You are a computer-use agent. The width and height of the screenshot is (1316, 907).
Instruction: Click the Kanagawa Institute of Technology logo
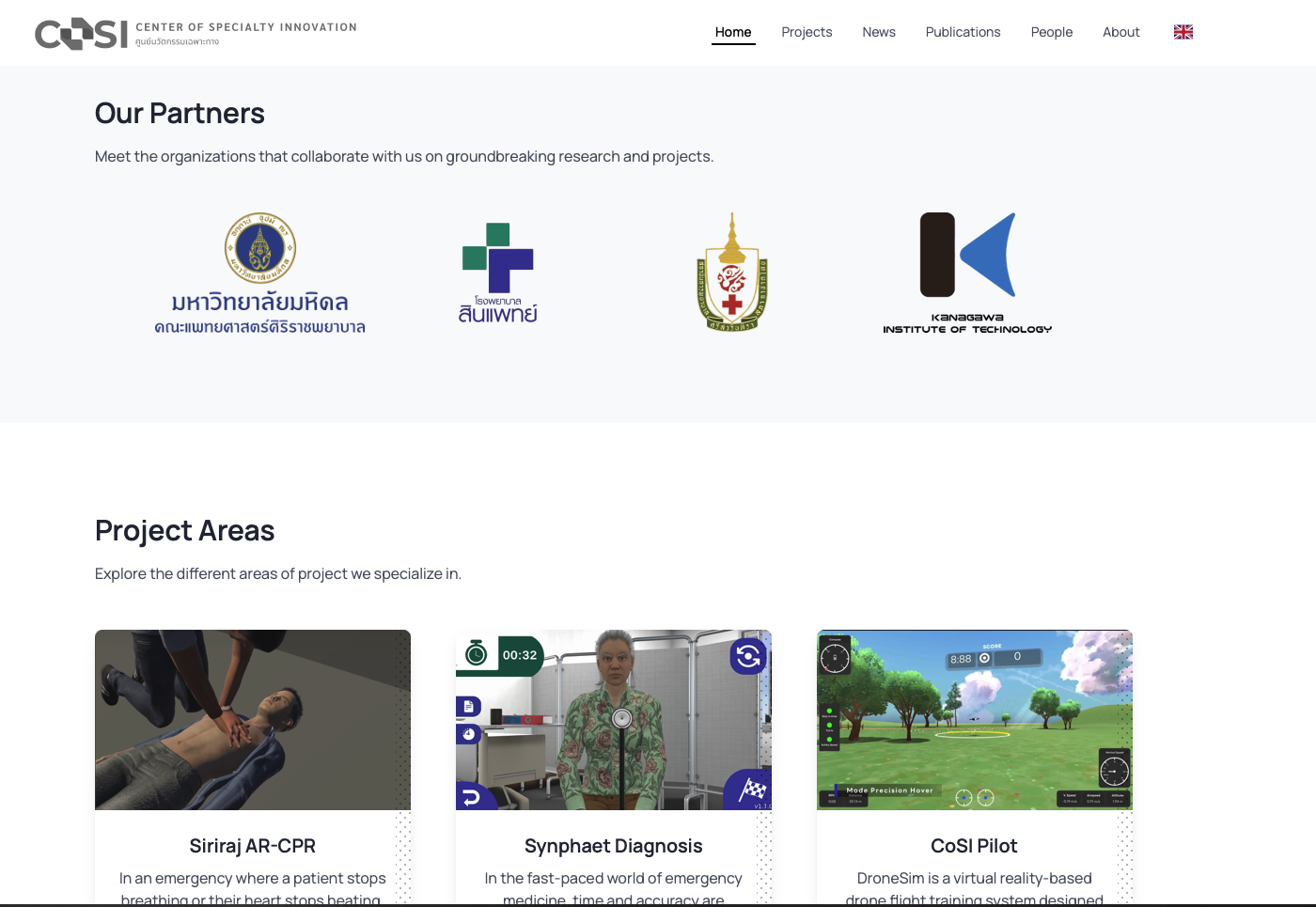967,273
